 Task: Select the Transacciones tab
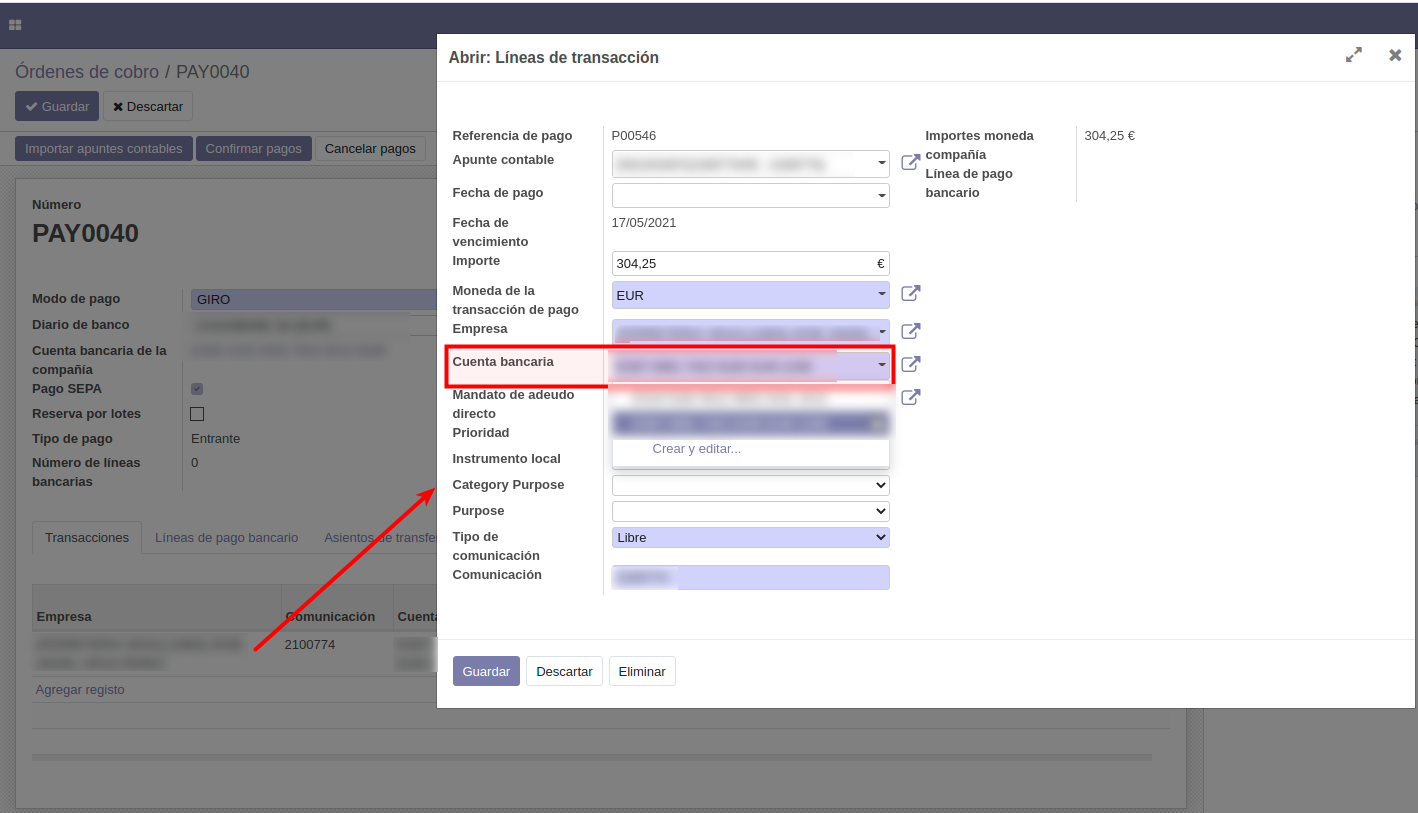[87, 538]
